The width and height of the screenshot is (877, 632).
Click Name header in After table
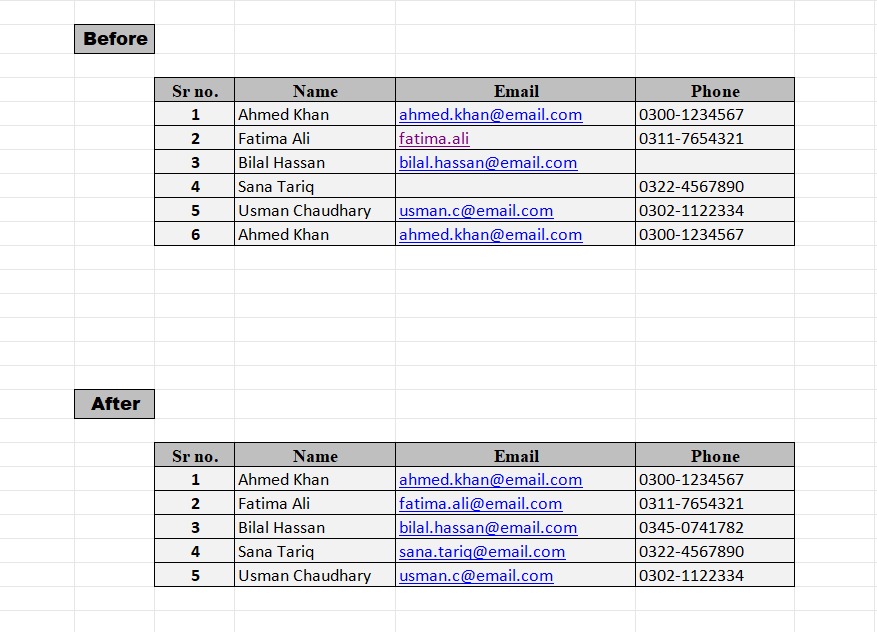point(315,455)
